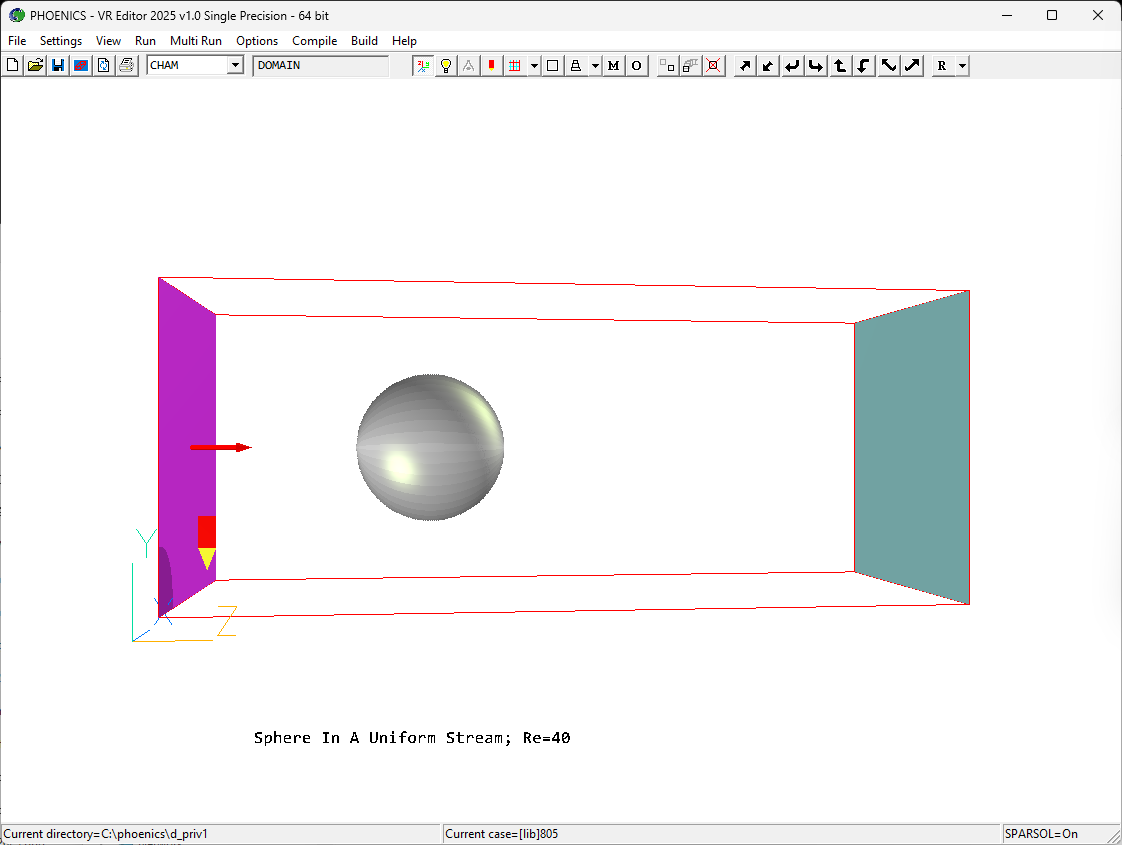This screenshot has height=845, width=1122.
Task: Reset the view with the R button
Action: (x=941, y=65)
